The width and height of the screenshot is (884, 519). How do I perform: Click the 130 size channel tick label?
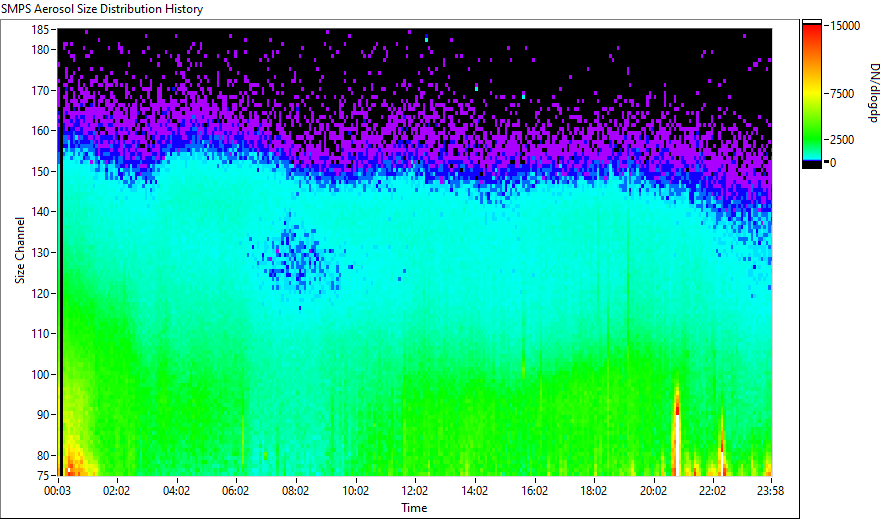(x=39, y=252)
